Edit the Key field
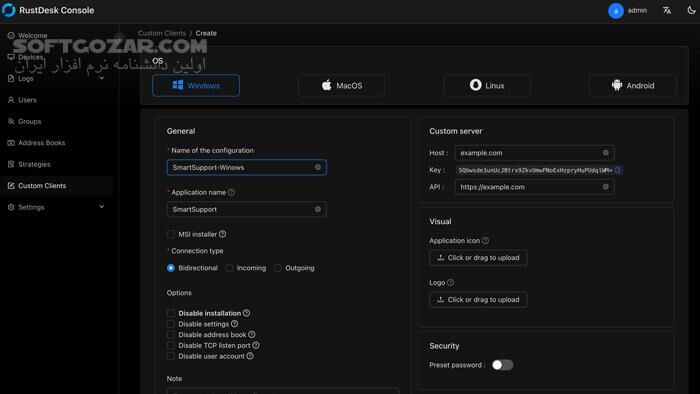The width and height of the screenshot is (700, 394). (535, 170)
